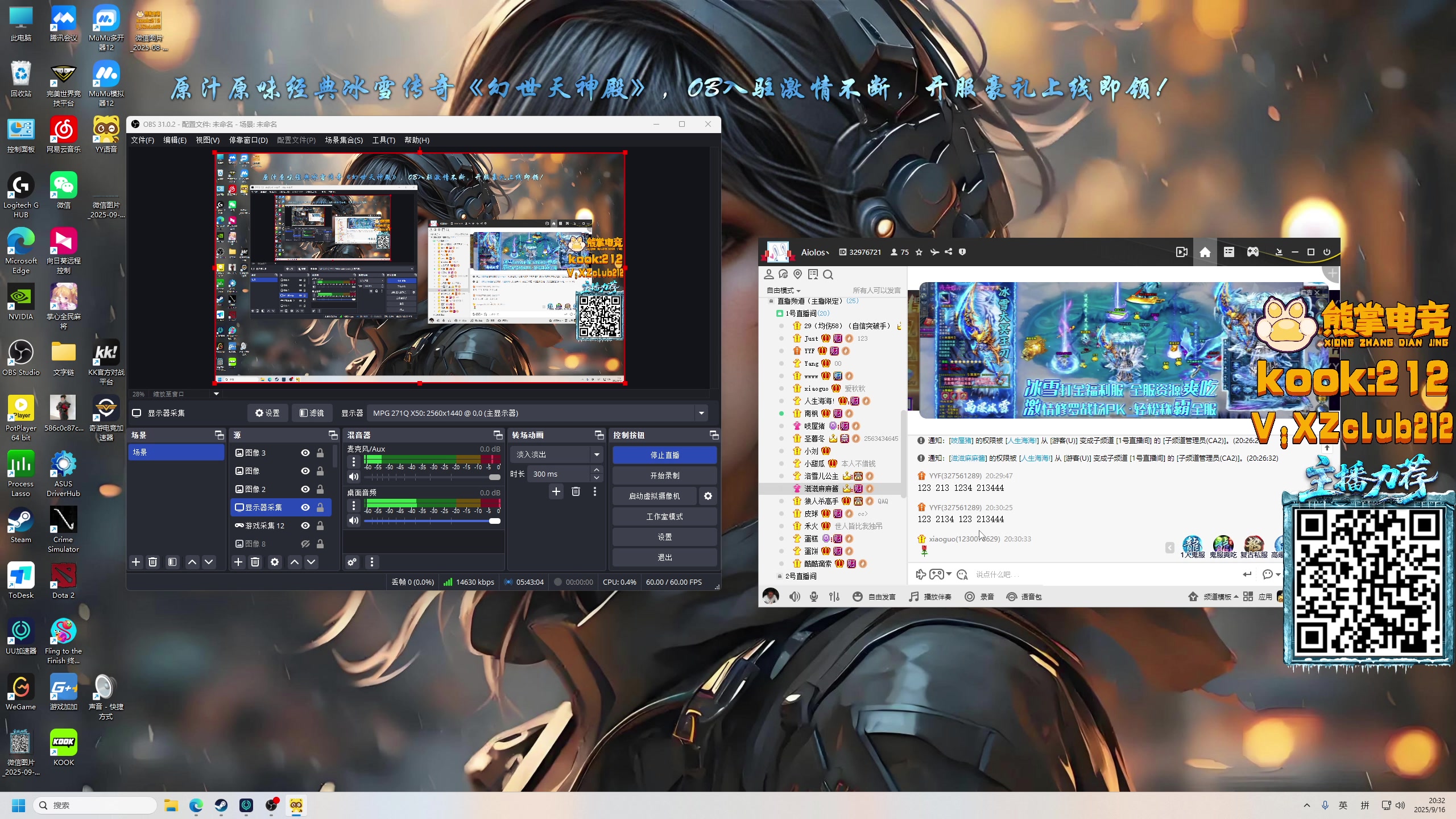Delete selected source with trash icon
The width and height of the screenshot is (1456, 819).
tap(255, 562)
